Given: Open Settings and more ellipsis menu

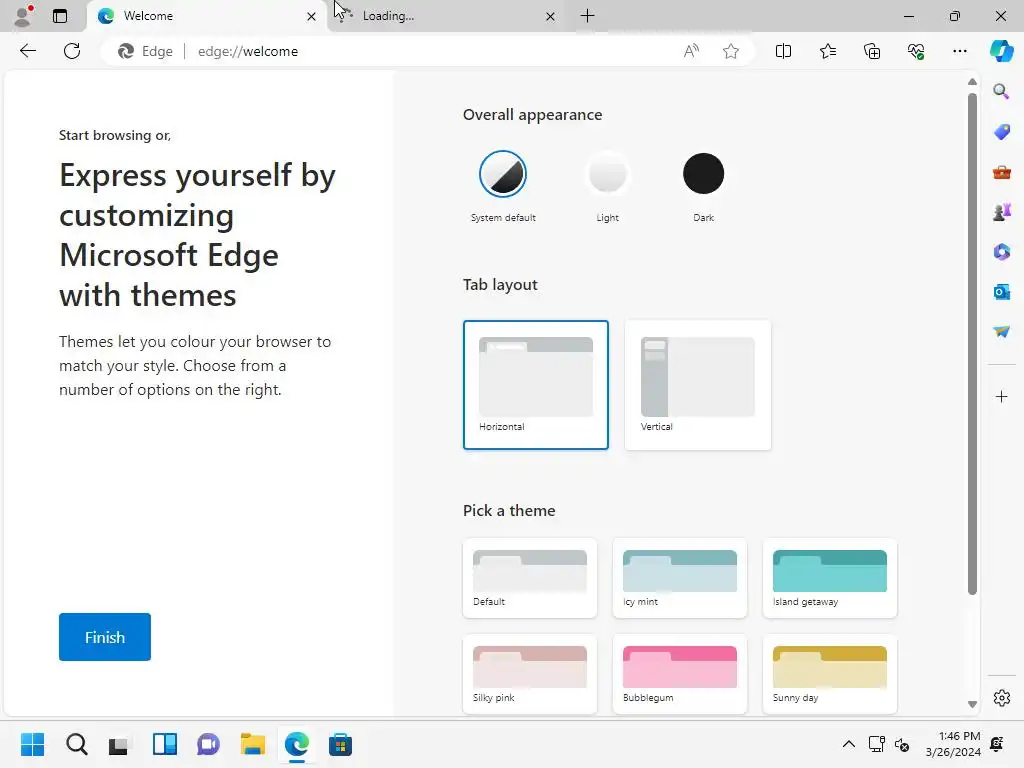Looking at the screenshot, I should [959, 51].
